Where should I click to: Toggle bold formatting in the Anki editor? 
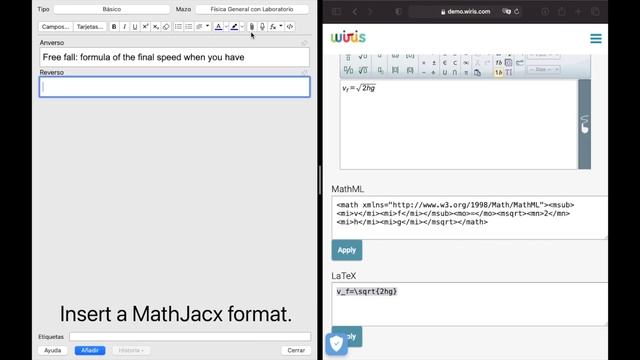[x=114, y=27]
